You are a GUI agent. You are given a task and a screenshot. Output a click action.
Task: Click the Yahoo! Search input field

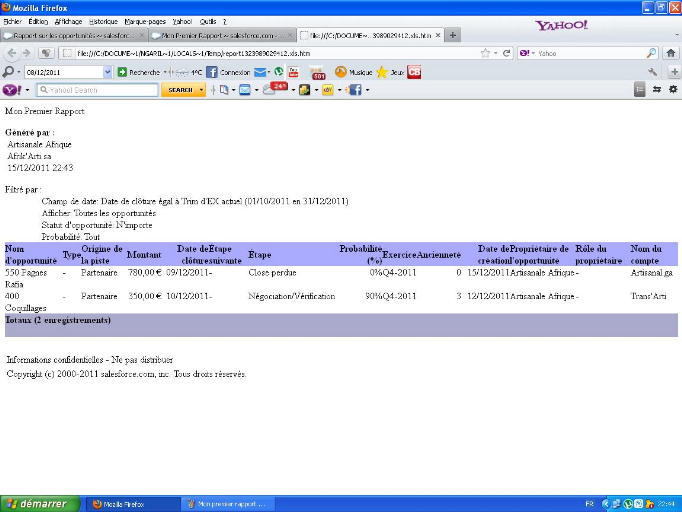tap(100, 90)
